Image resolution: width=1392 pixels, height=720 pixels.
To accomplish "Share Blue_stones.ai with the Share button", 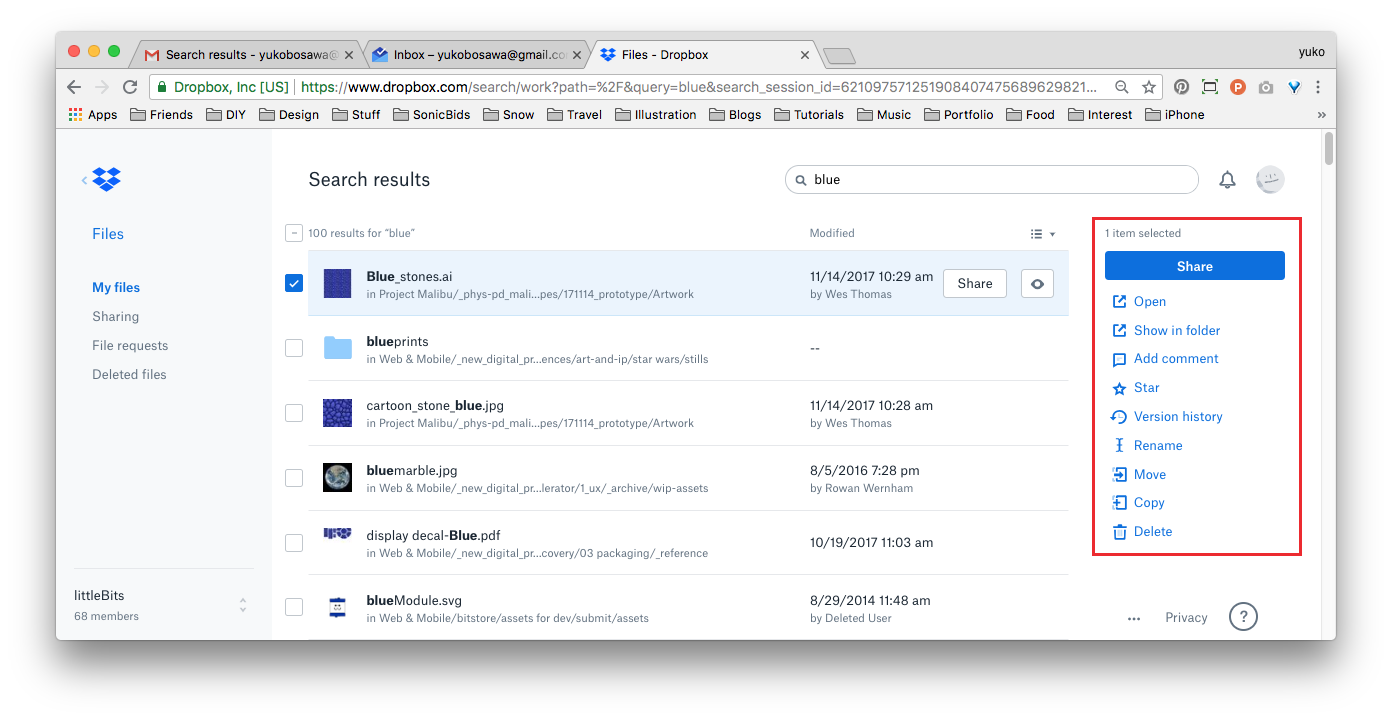I will 974,283.
